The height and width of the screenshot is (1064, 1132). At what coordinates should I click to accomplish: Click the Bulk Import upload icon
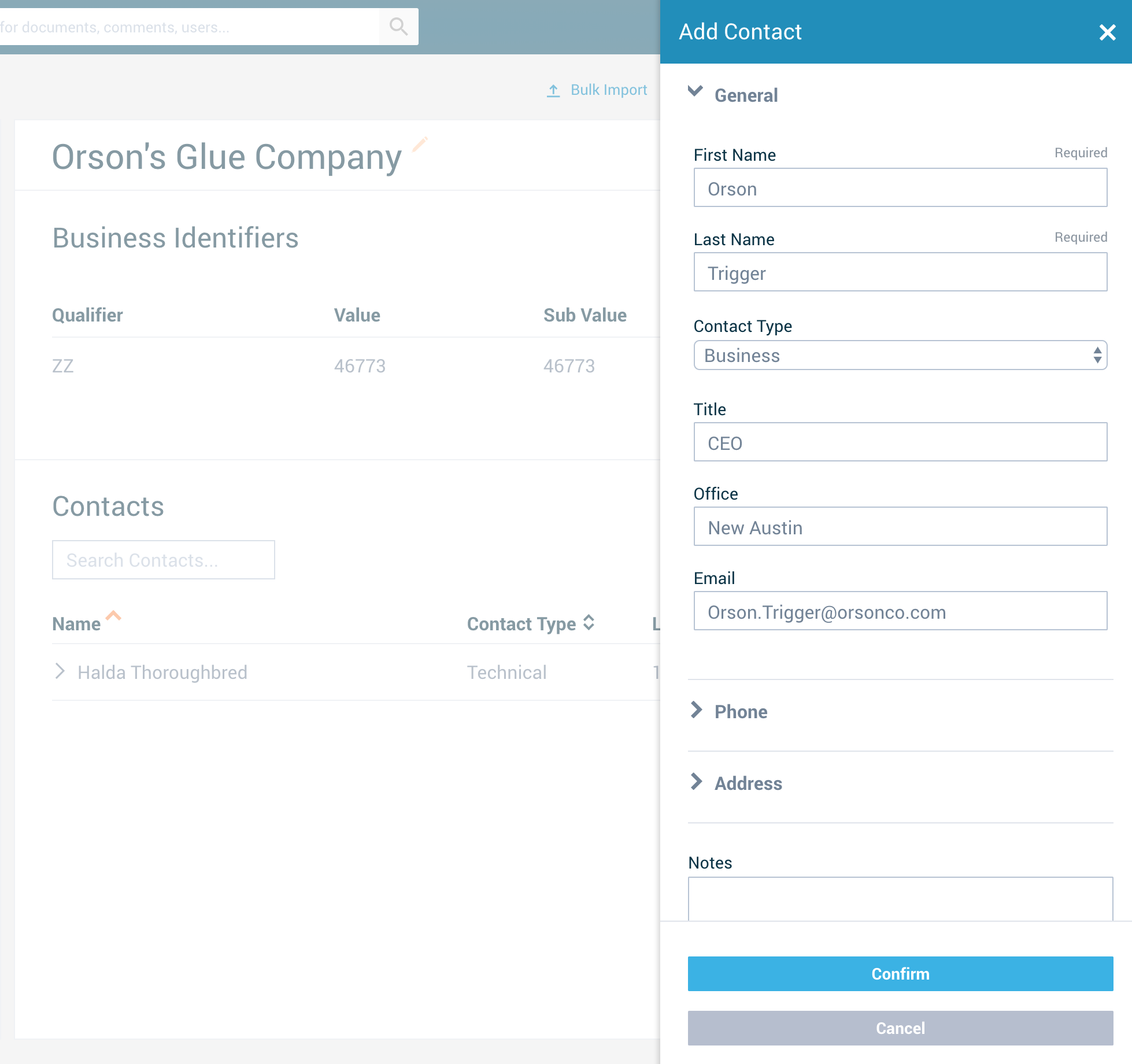coord(553,91)
